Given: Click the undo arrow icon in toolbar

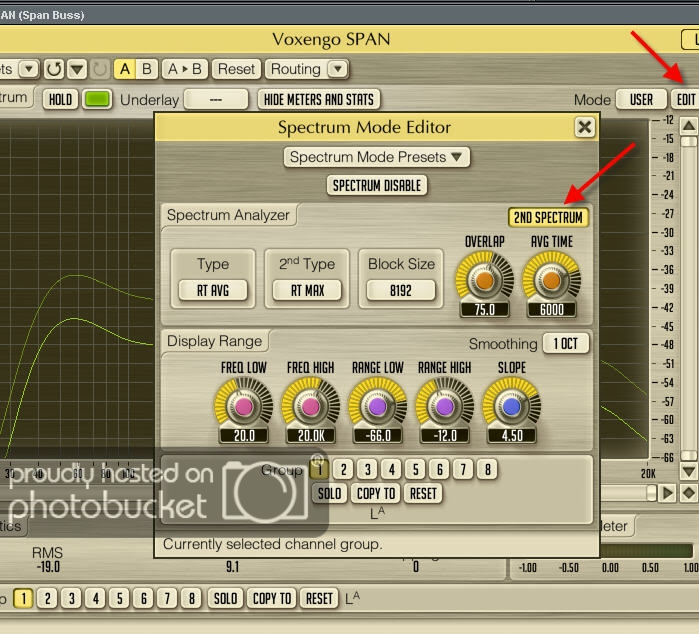Looking at the screenshot, I should (x=54, y=70).
